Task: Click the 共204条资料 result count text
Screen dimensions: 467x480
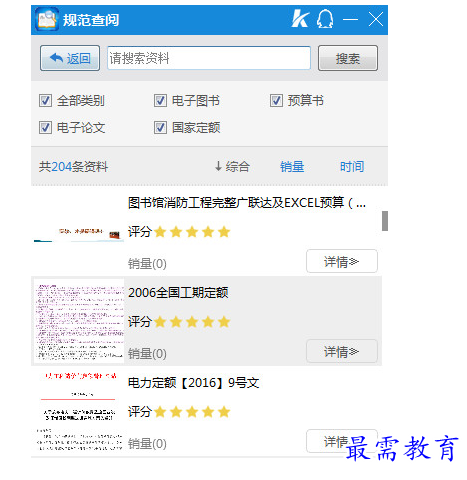Action: point(73,166)
